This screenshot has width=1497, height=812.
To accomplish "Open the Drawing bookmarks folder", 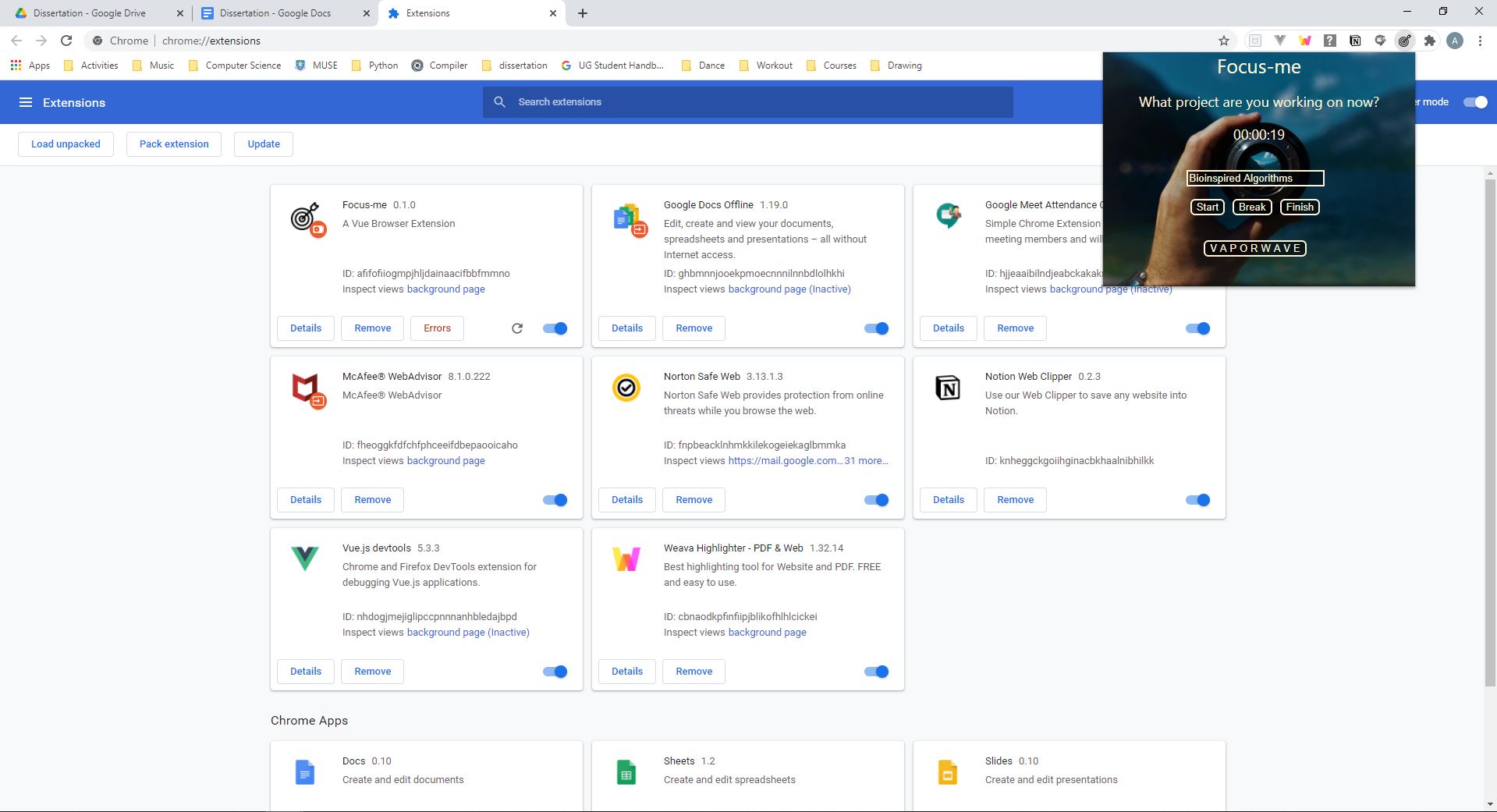I will 896,66.
